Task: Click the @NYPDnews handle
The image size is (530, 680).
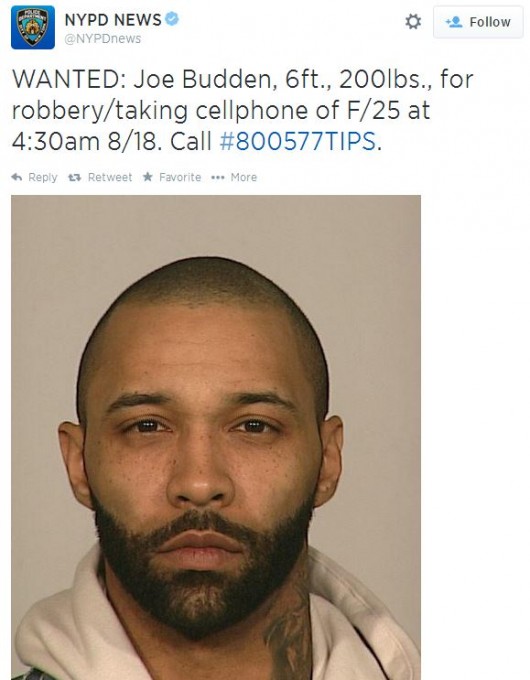Action: point(103,39)
